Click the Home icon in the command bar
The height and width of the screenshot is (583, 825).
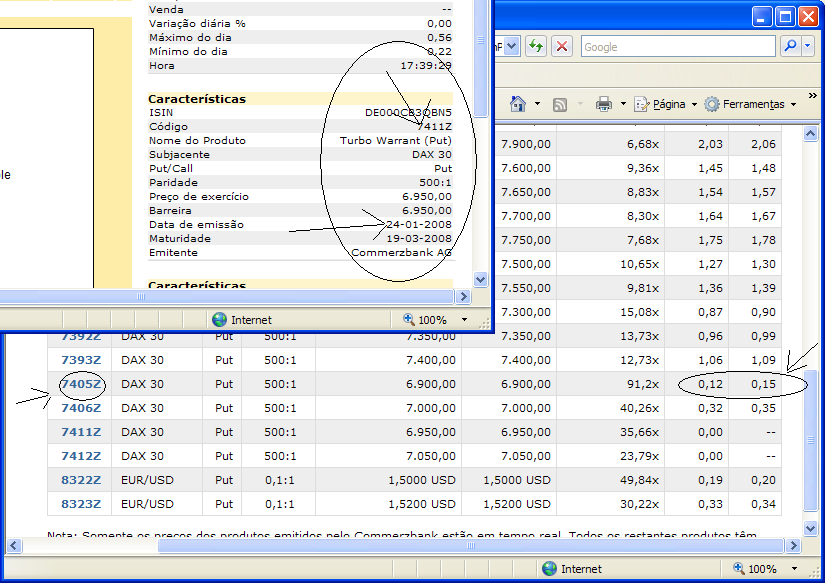coord(518,104)
